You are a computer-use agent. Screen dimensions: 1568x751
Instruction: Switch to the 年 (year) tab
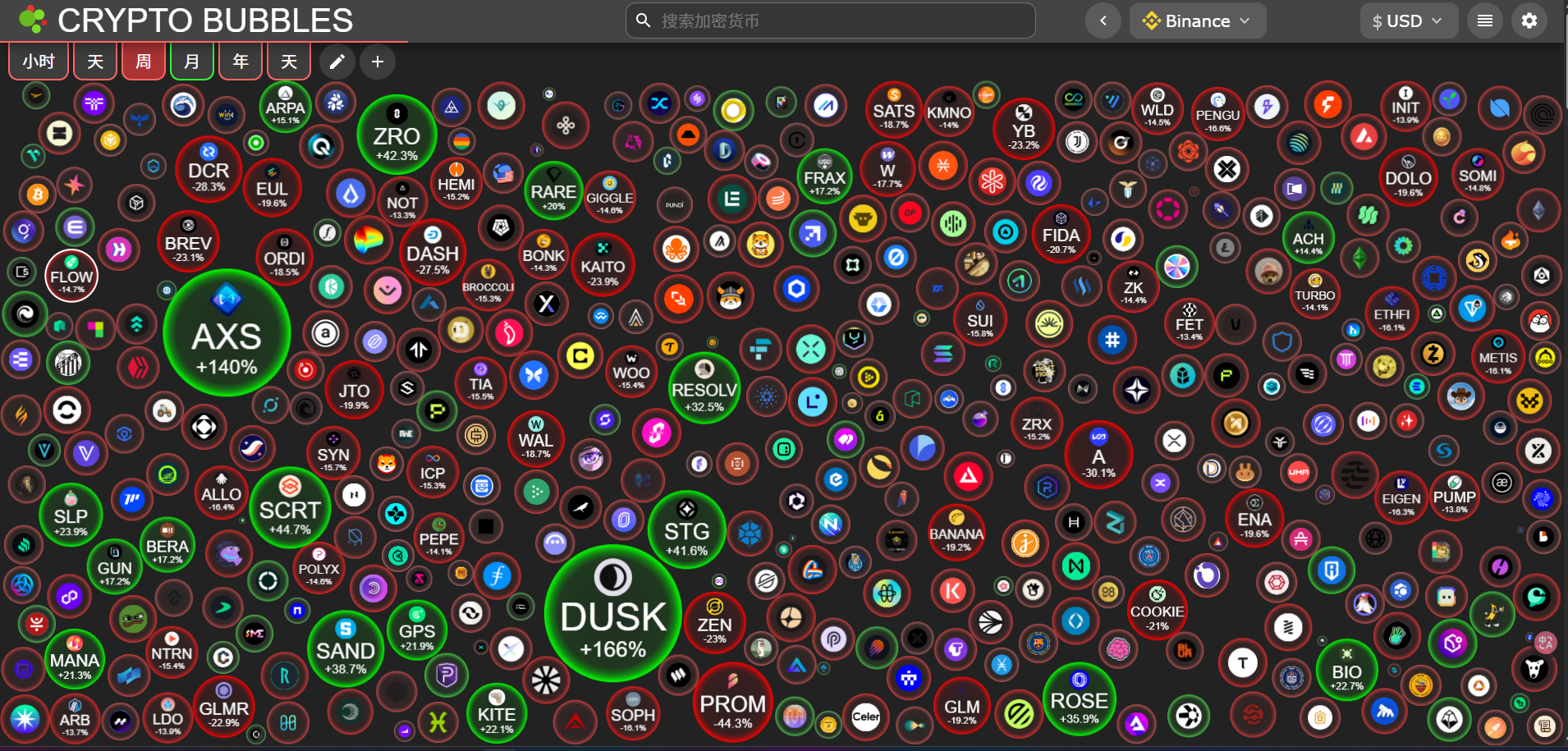click(241, 62)
